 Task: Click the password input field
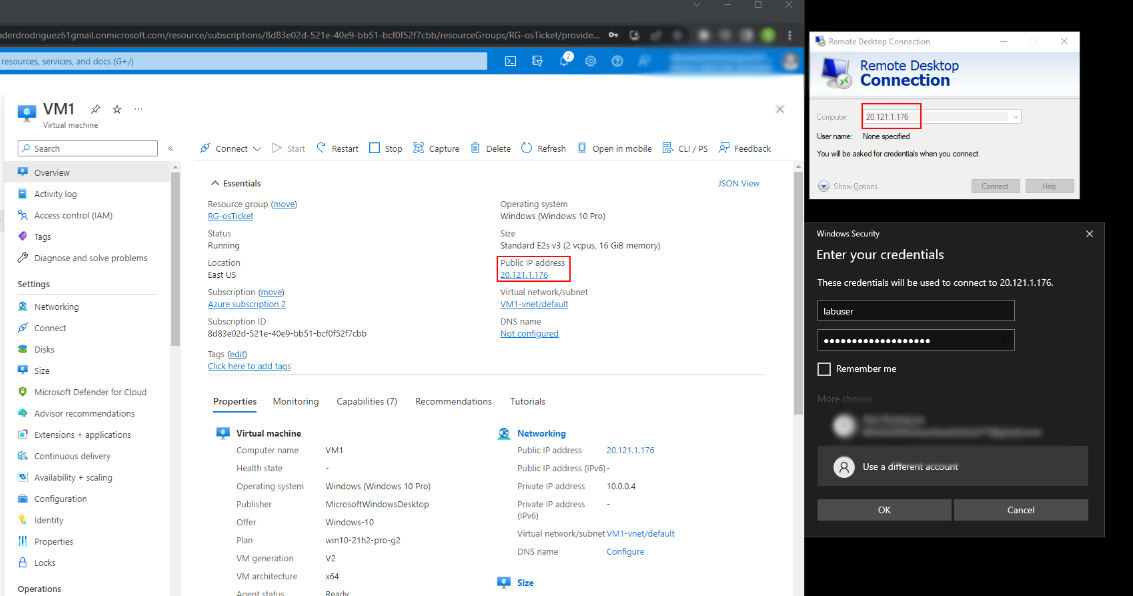[x=915, y=340]
